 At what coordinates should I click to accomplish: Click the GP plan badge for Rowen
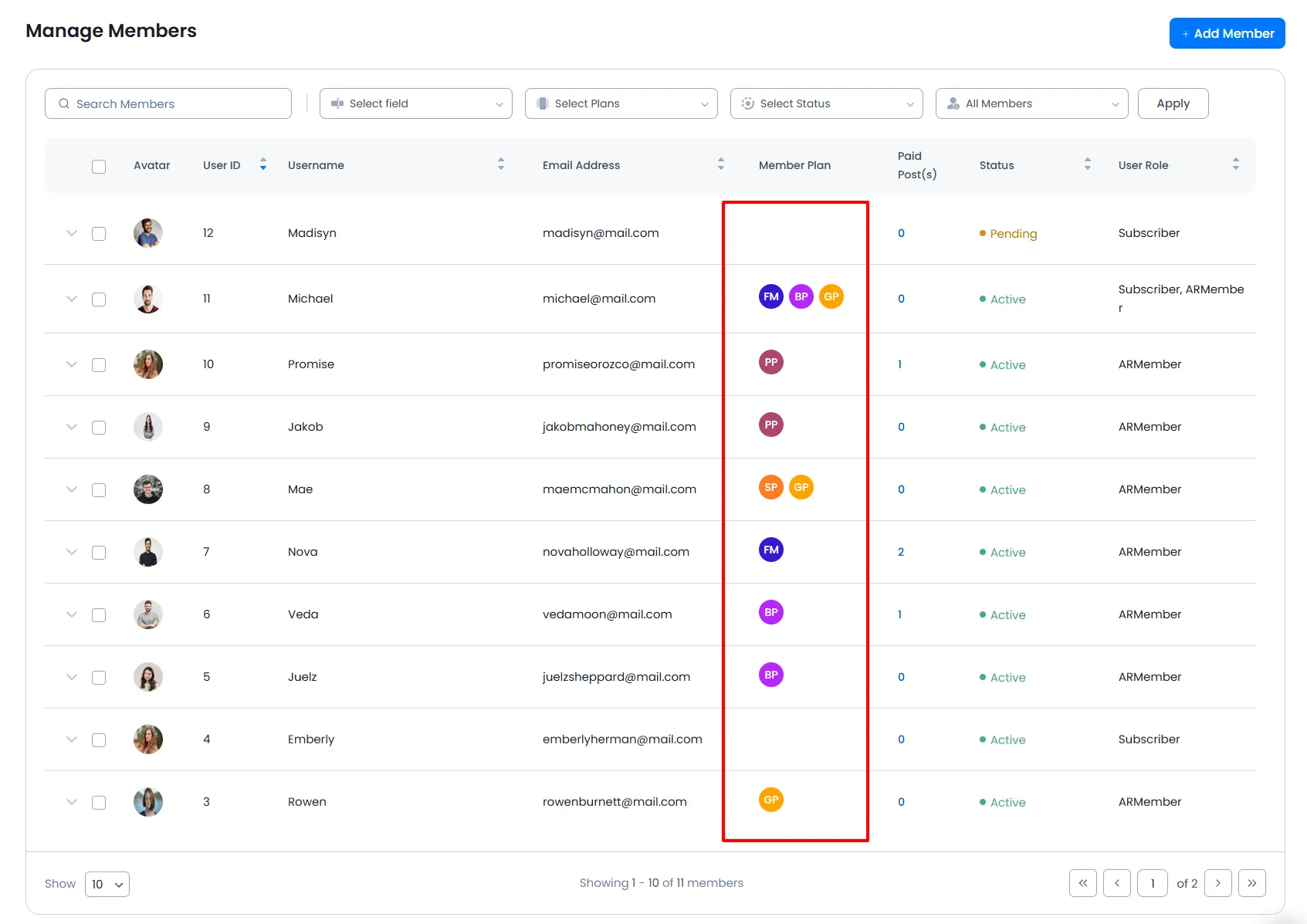tap(770, 800)
